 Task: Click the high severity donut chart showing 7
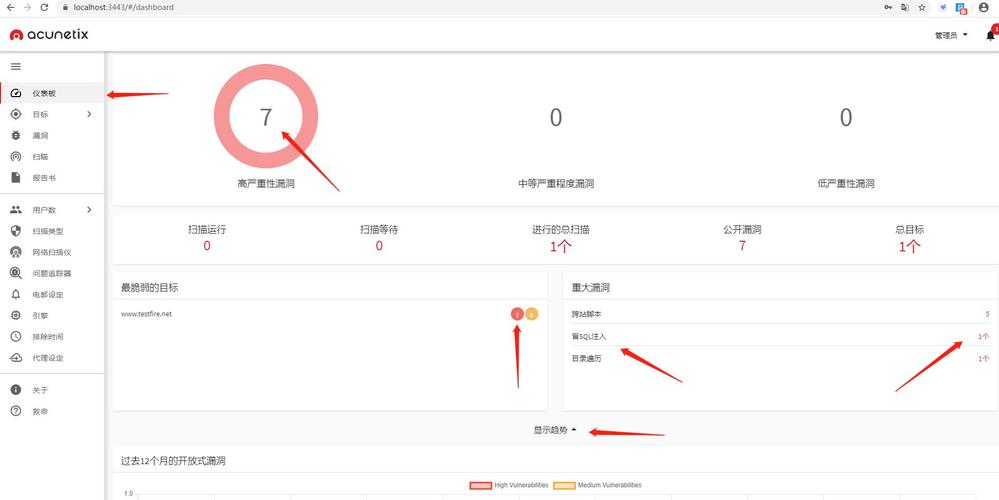tap(266, 117)
